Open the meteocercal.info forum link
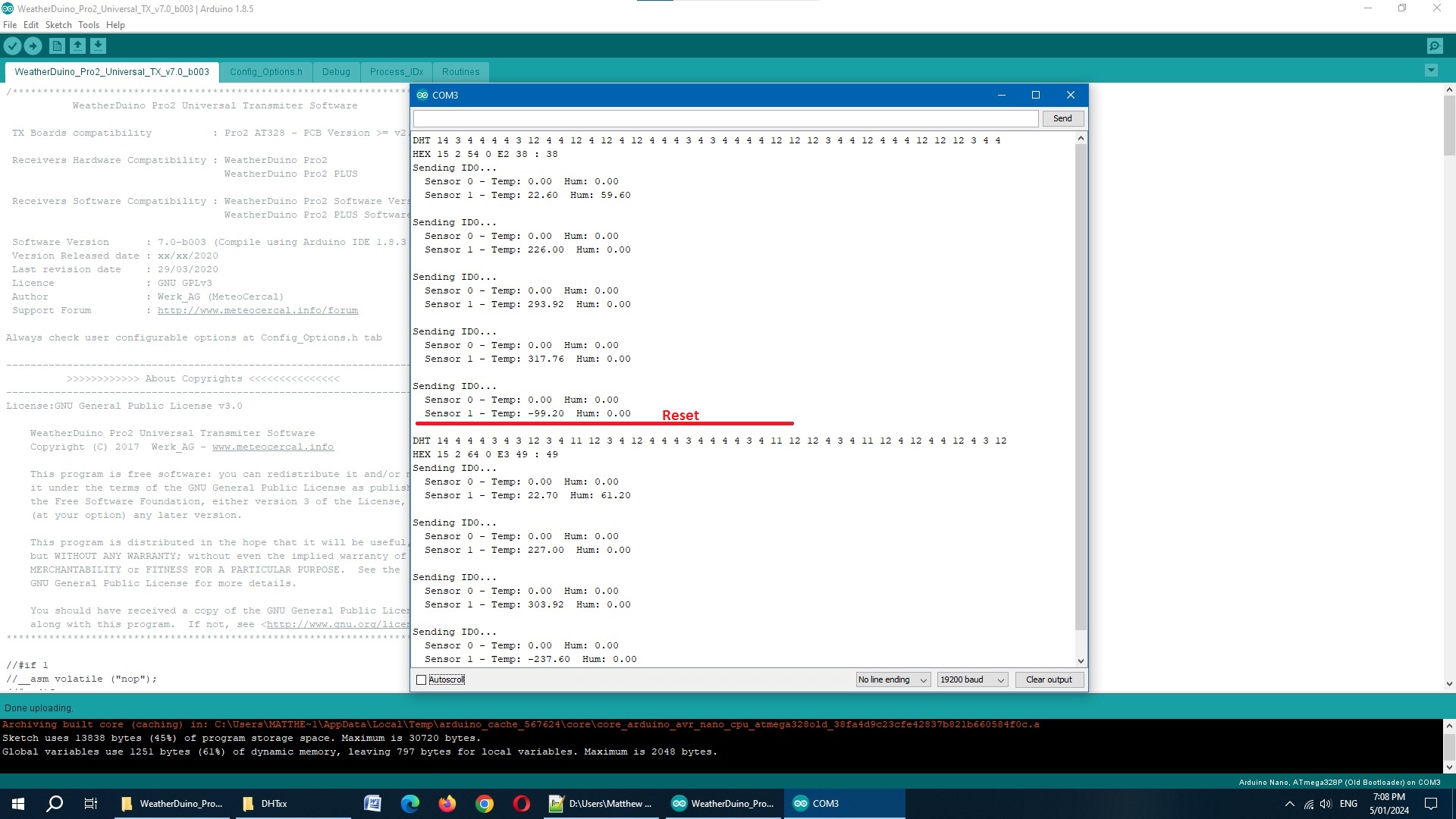This screenshot has width=1456, height=819. [258, 311]
